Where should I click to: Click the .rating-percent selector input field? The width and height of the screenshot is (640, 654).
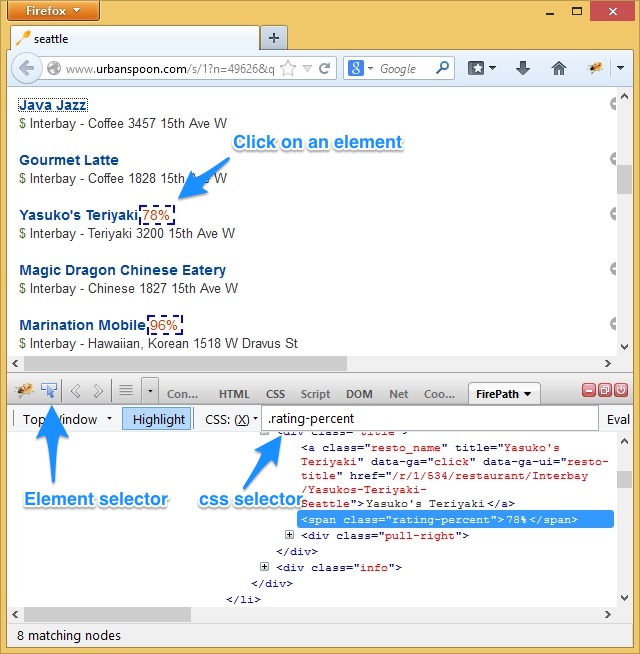pos(430,419)
